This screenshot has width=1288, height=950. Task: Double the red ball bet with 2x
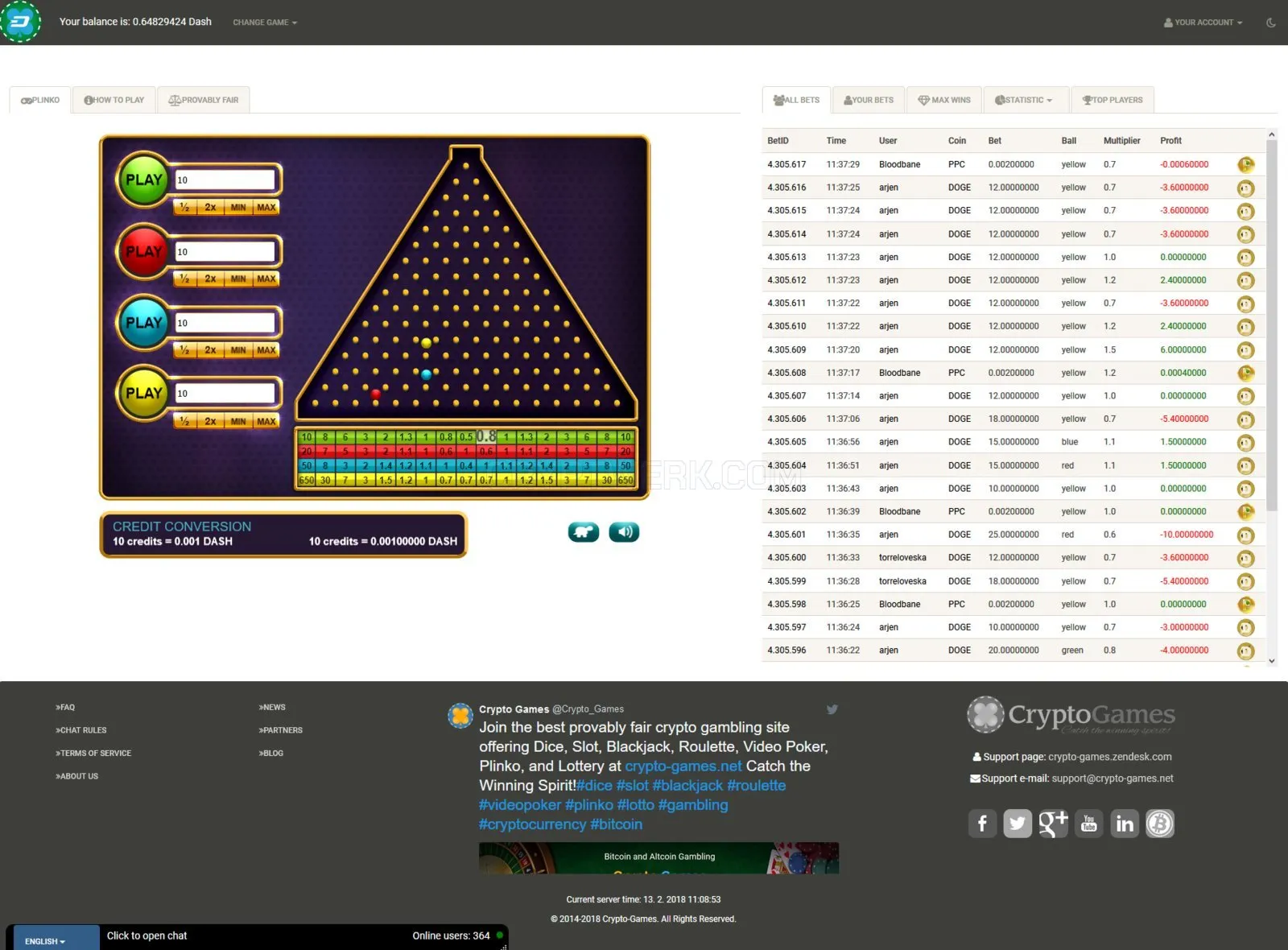pos(210,279)
